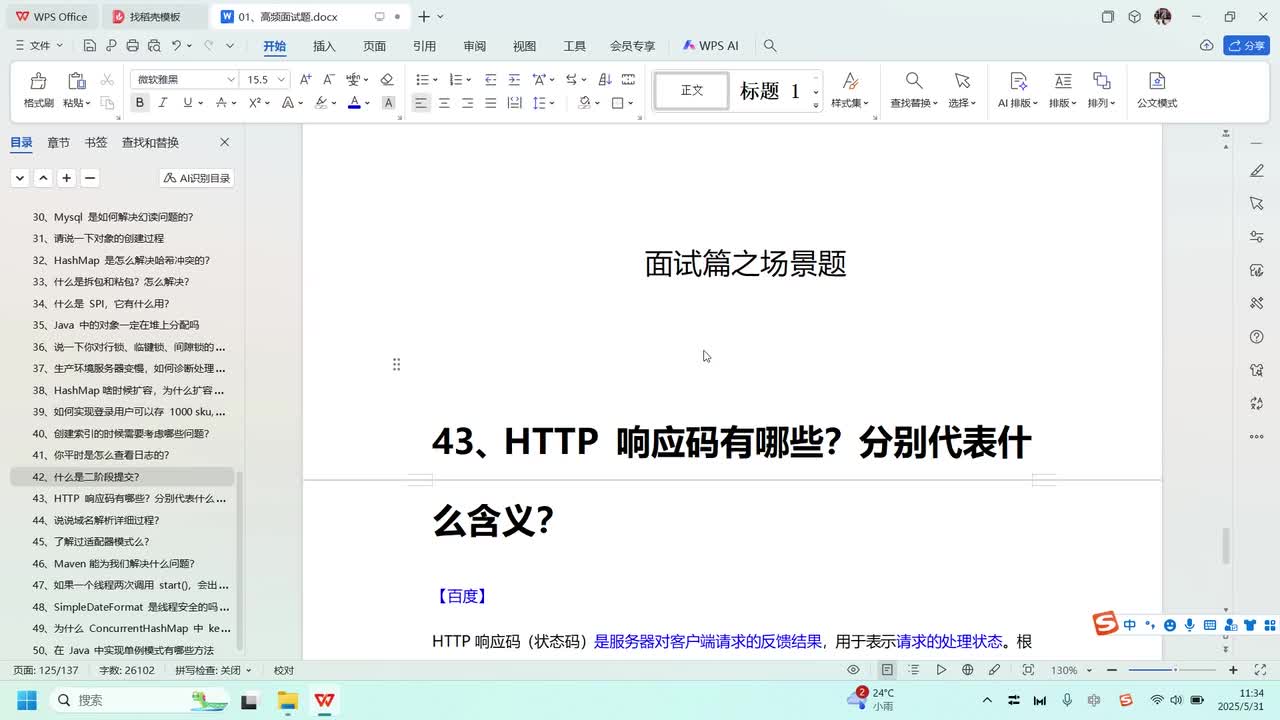Toggle eye-protection mode in status bar
The width and height of the screenshot is (1280, 720).
click(853, 670)
